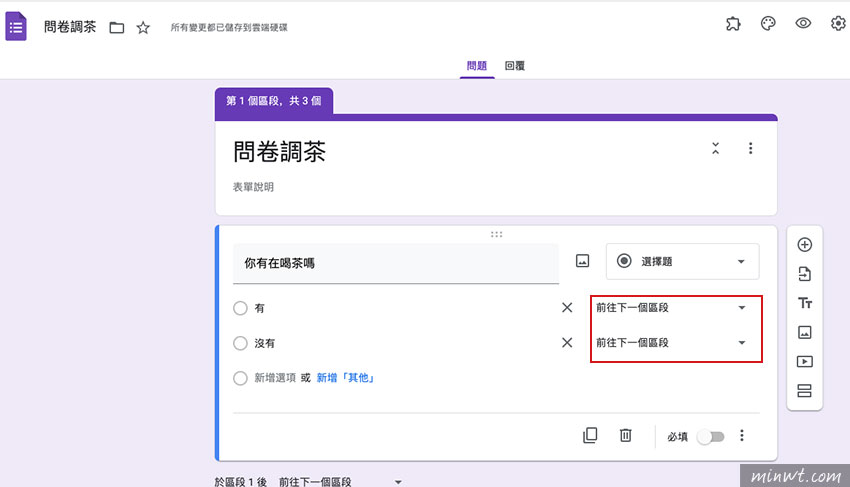Open section dropdown for 沒有 option

671,343
